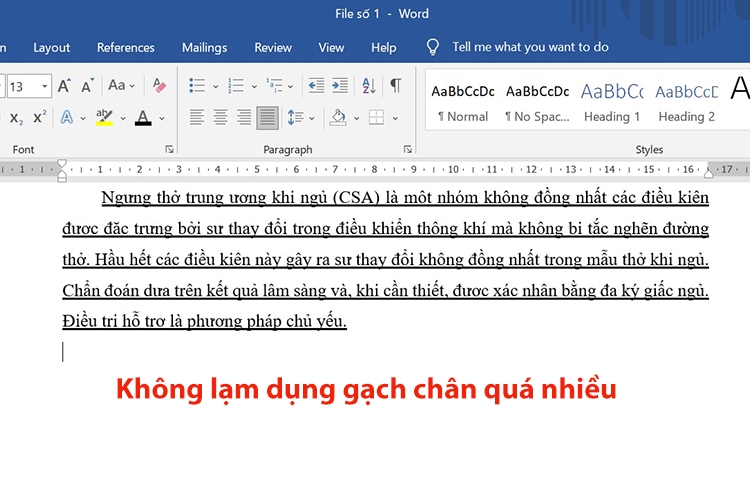Image resolution: width=750 pixels, height=500 pixels.
Task: Open Text Effects dropdown arrow
Action: click(x=83, y=118)
